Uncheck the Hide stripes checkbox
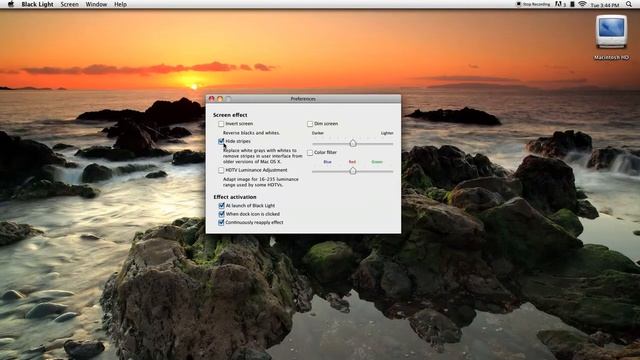The height and width of the screenshot is (360, 640). (x=221, y=142)
